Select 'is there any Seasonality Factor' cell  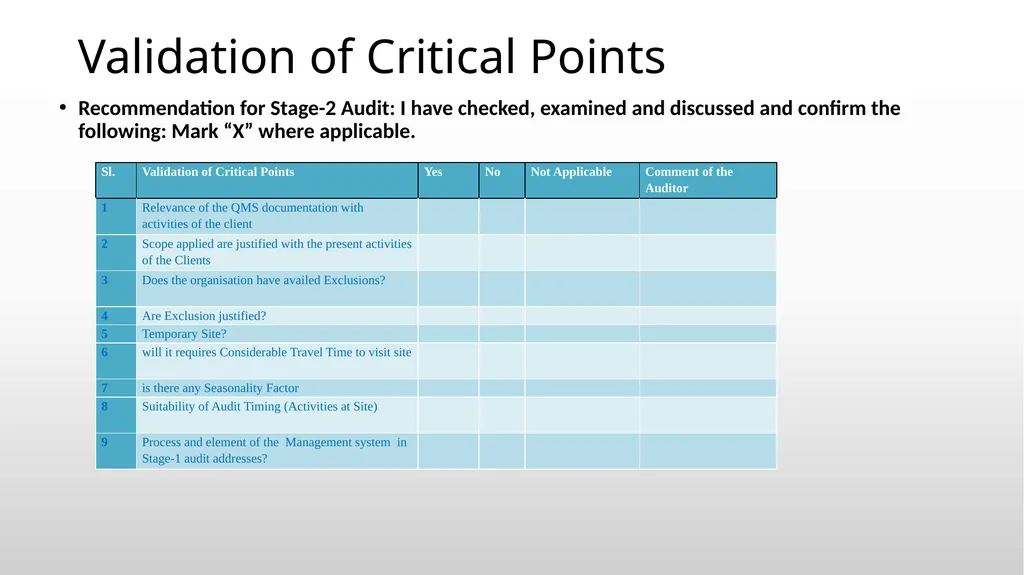tap(277, 388)
